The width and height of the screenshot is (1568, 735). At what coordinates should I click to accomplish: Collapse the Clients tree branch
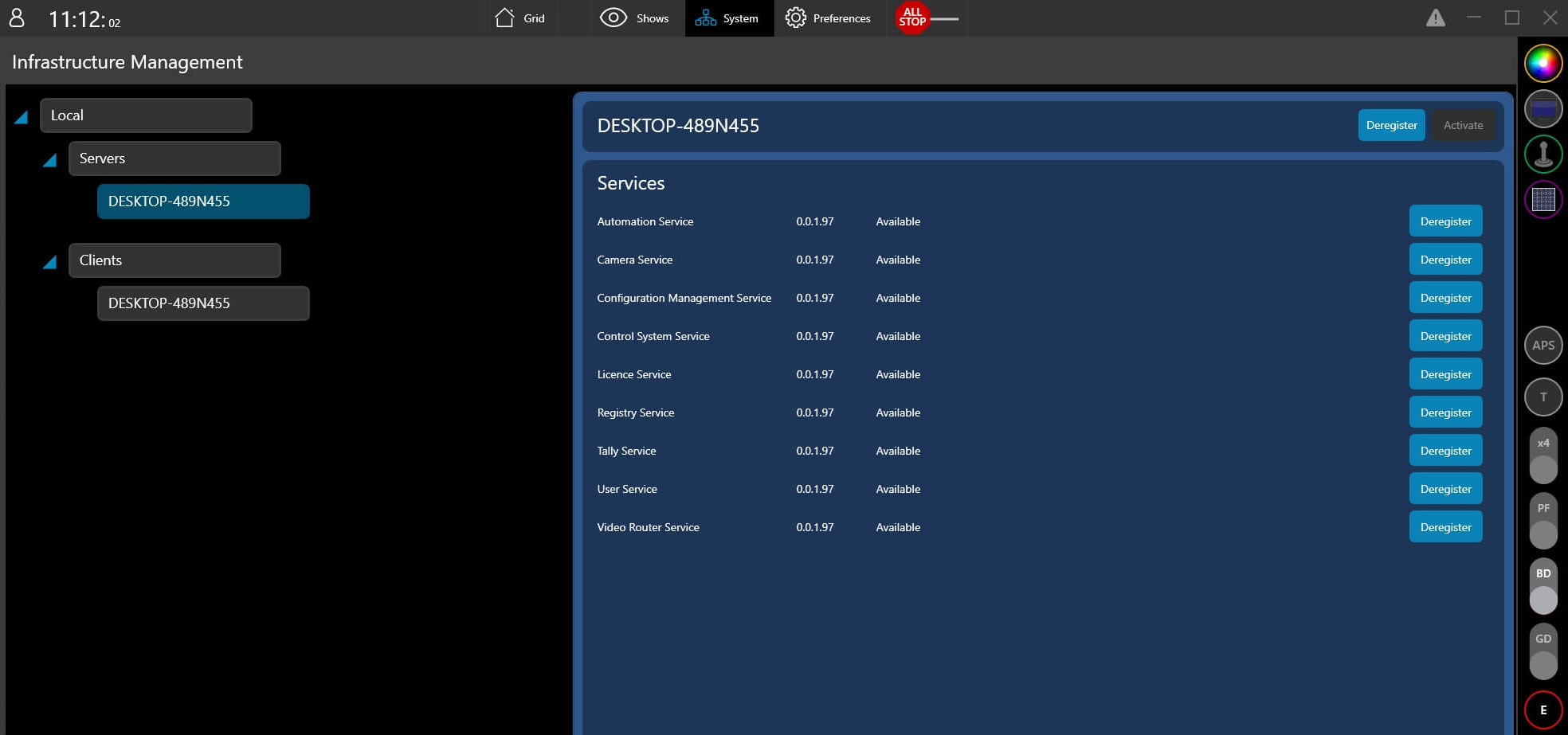[49, 262]
